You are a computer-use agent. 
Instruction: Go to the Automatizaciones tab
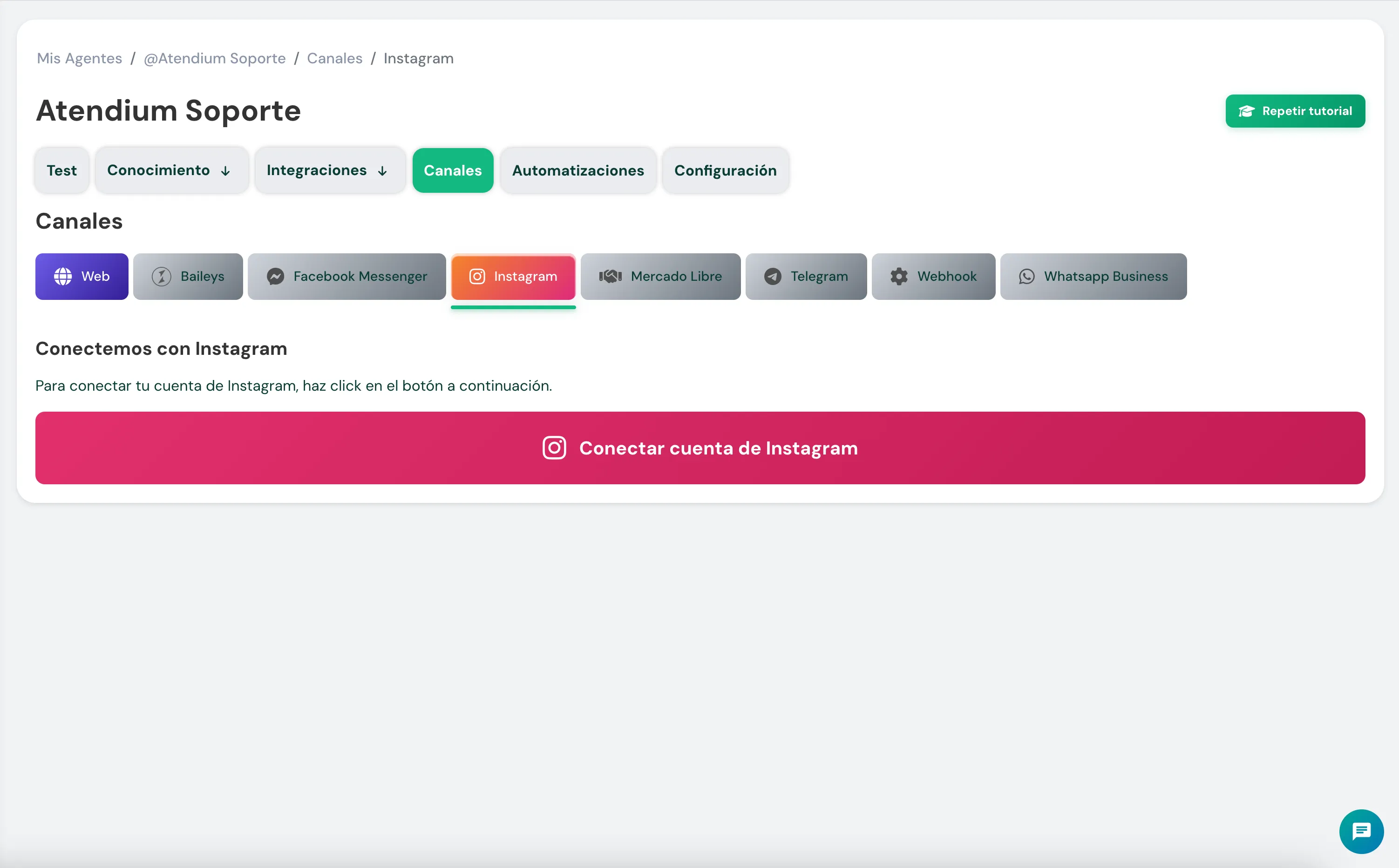coord(578,170)
